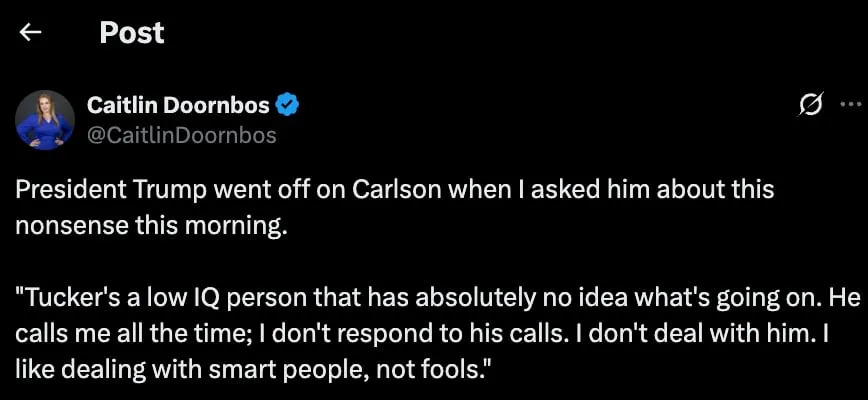Click the Caitlin Doornbos display name

[178, 105]
